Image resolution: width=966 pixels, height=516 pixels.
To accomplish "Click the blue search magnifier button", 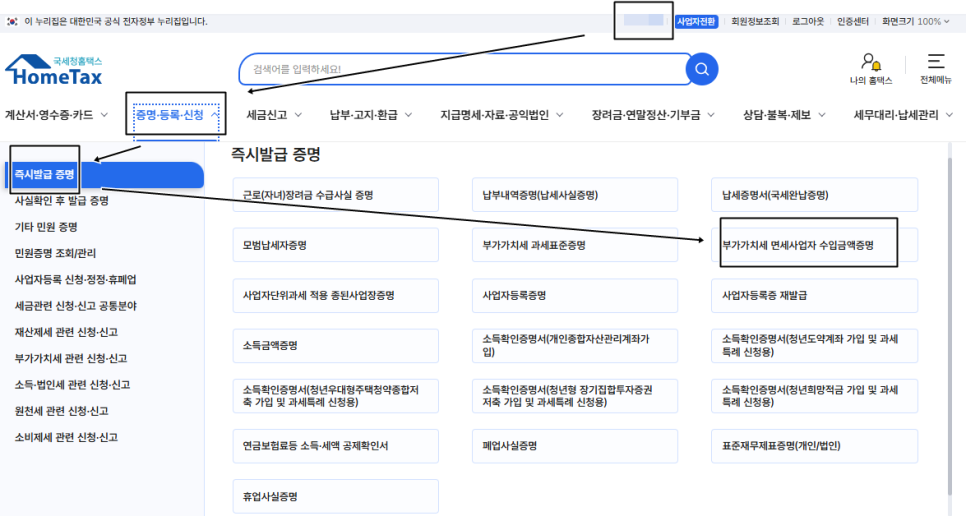I will (x=702, y=69).
